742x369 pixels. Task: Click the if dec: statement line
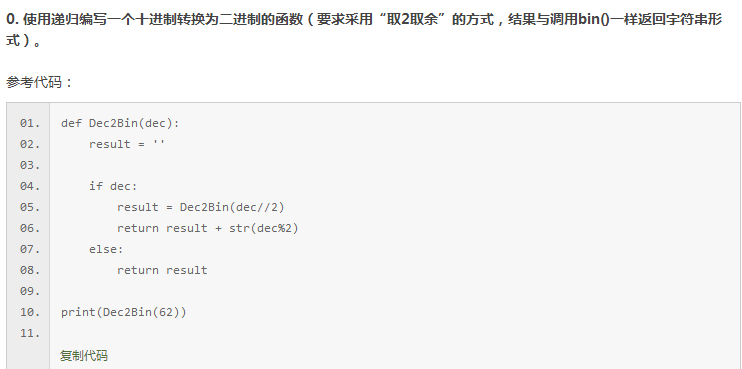pos(113,186)
